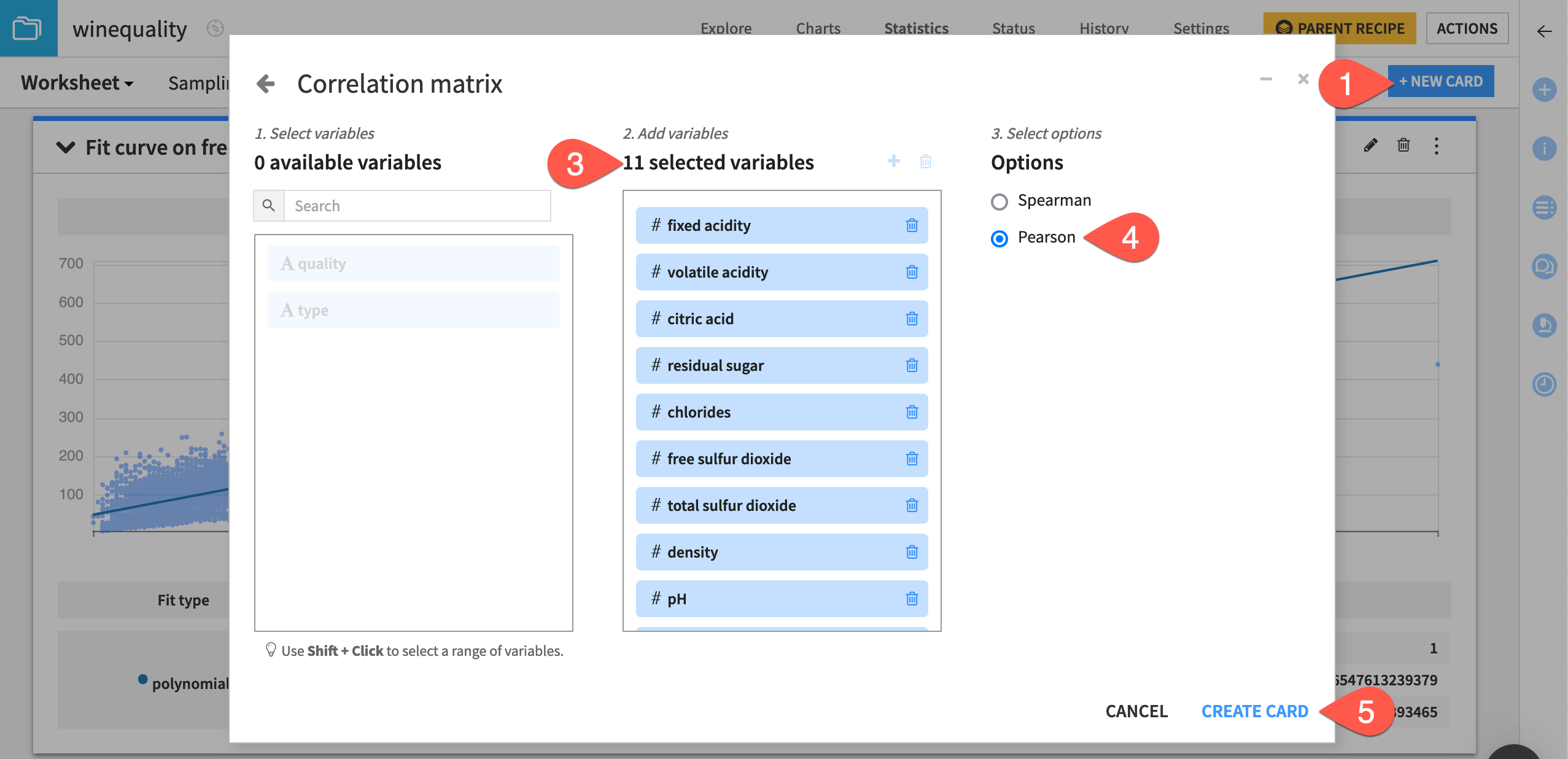Image resolution: width=1568 pixels, height=759 pixels.
Task: Click the variable Search field
Action: click(x=417, y=206)
